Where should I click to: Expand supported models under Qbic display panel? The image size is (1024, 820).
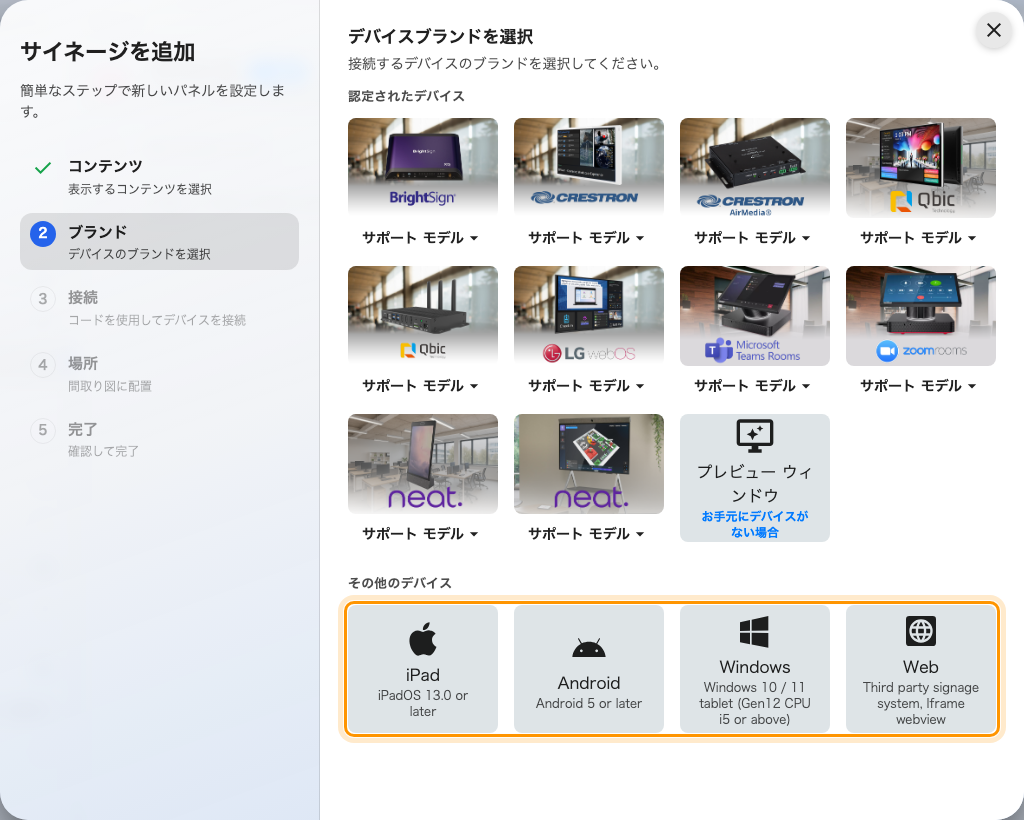pos(918,238)
